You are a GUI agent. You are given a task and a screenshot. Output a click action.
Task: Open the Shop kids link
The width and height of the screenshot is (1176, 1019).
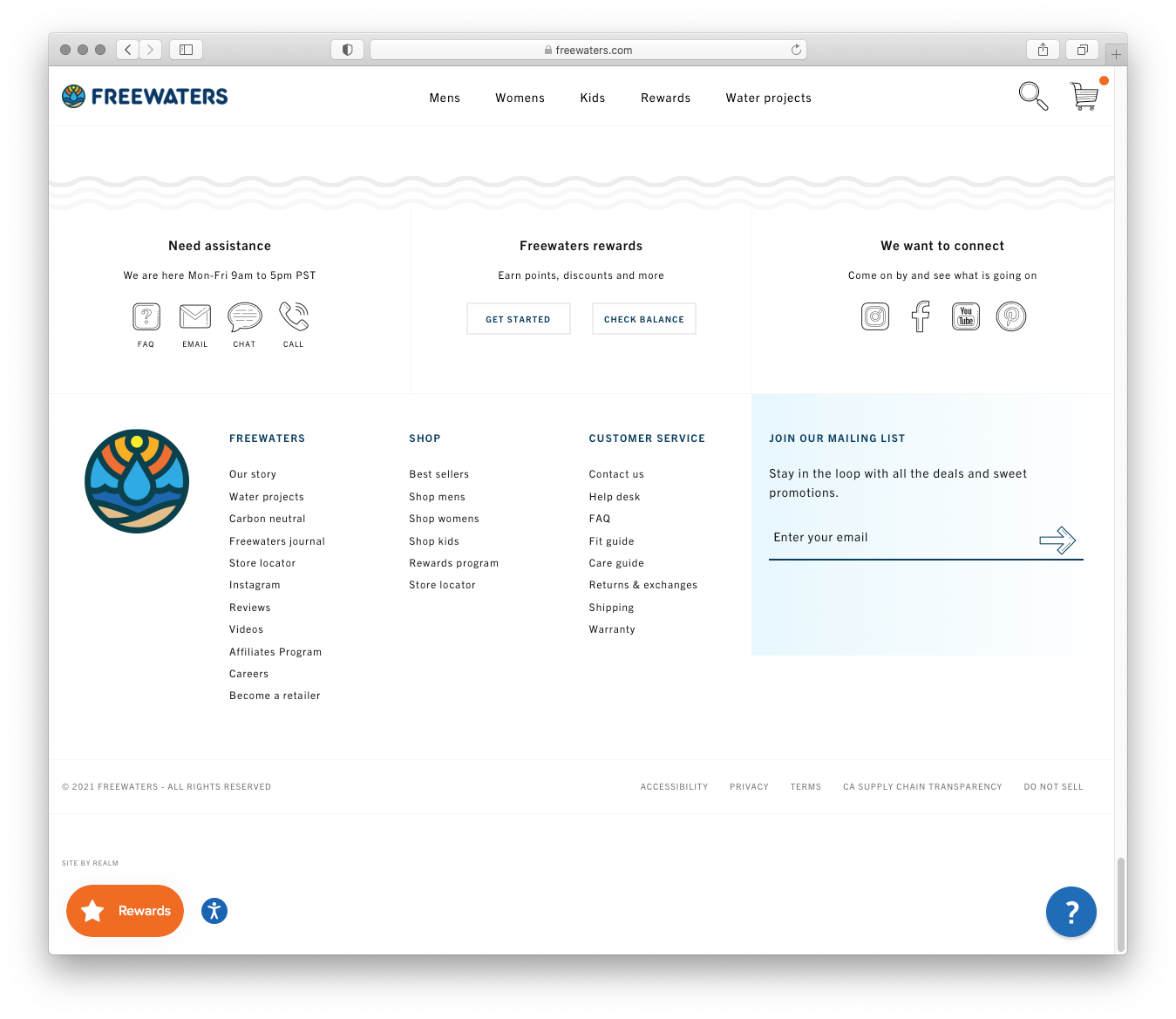pos(434,541)
